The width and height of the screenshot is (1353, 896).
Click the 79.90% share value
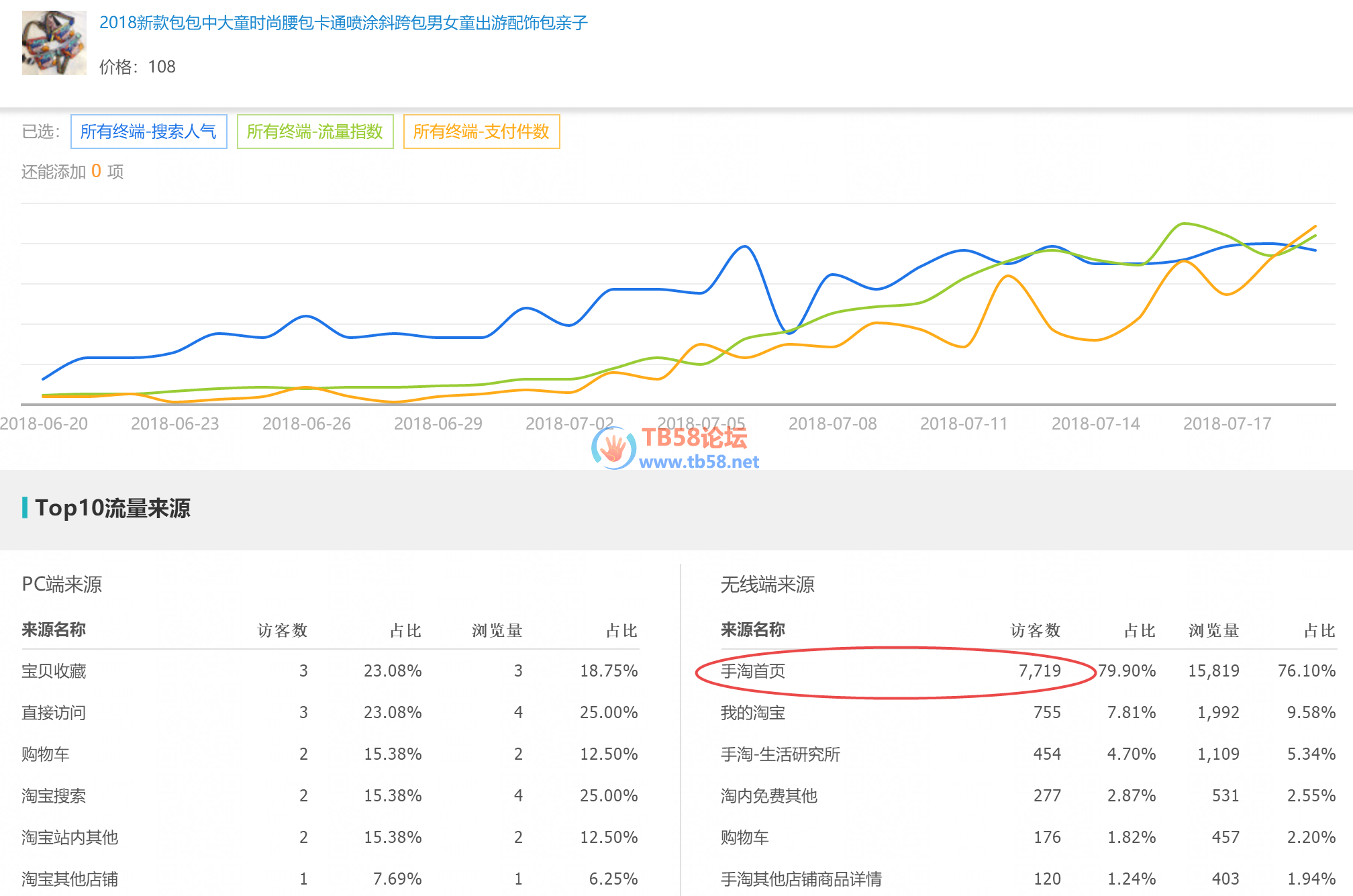(1127, 671)
